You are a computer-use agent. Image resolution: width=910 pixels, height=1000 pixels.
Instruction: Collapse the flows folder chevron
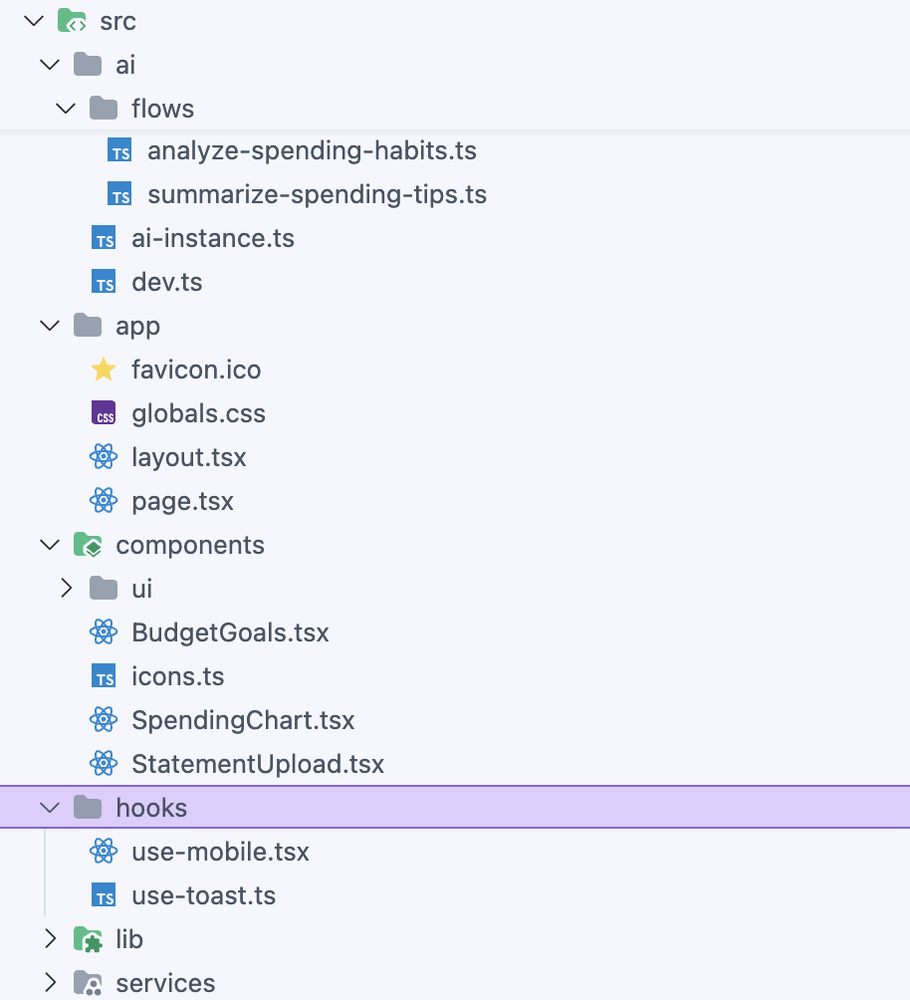pos(66,108)
